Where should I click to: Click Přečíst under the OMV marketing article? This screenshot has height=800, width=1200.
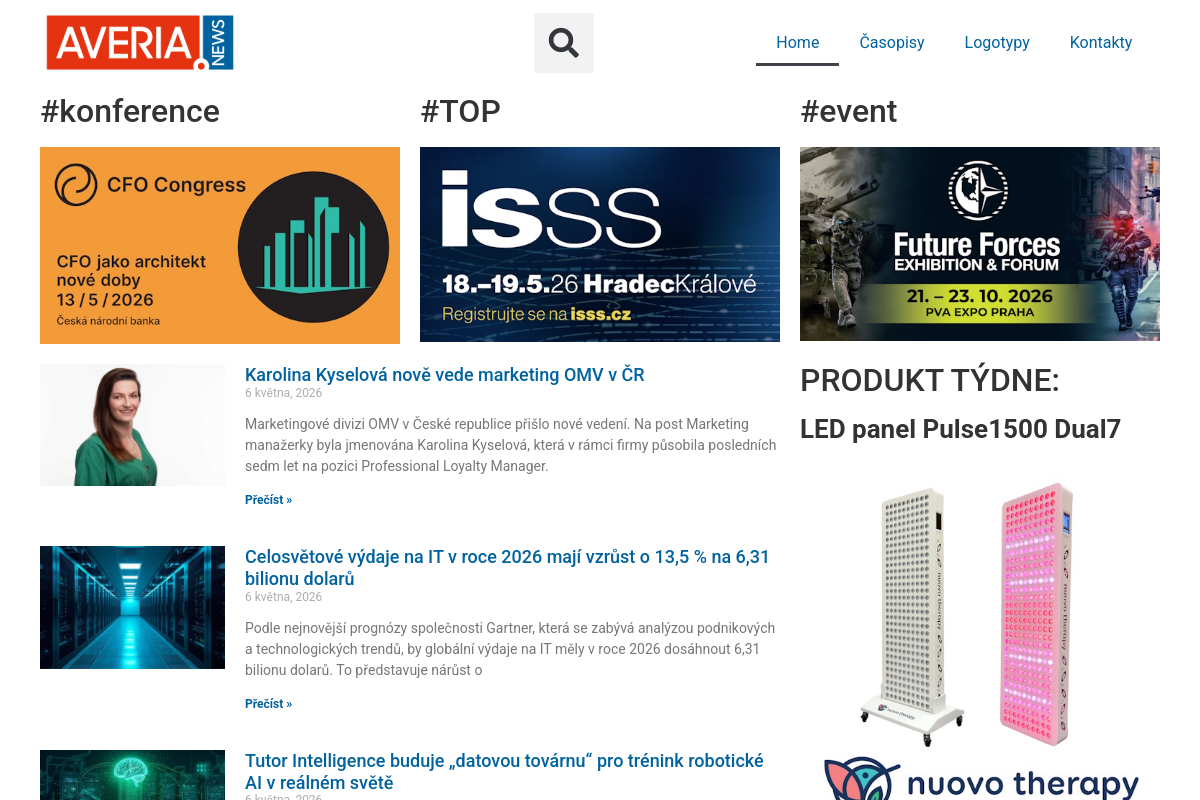point(268,500)
